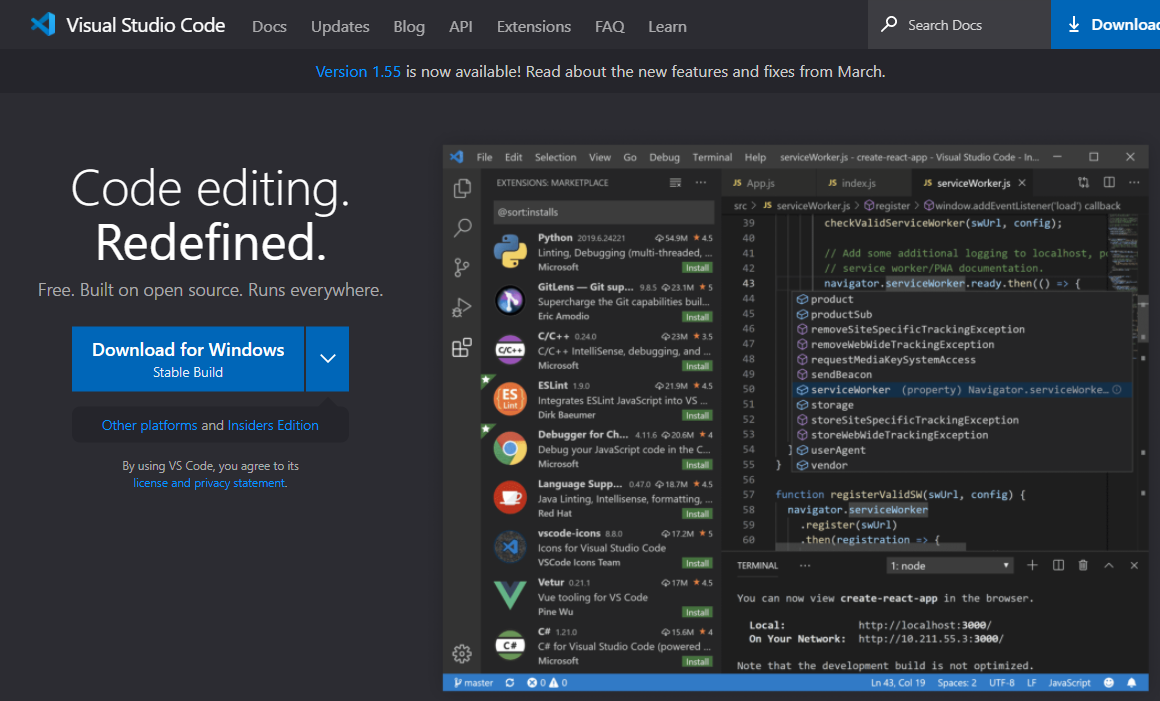The width and height of the screenshot is (1160, 701).
Task: Select serviceWorker in autocomplete list
Action: (x=960, y=390)
